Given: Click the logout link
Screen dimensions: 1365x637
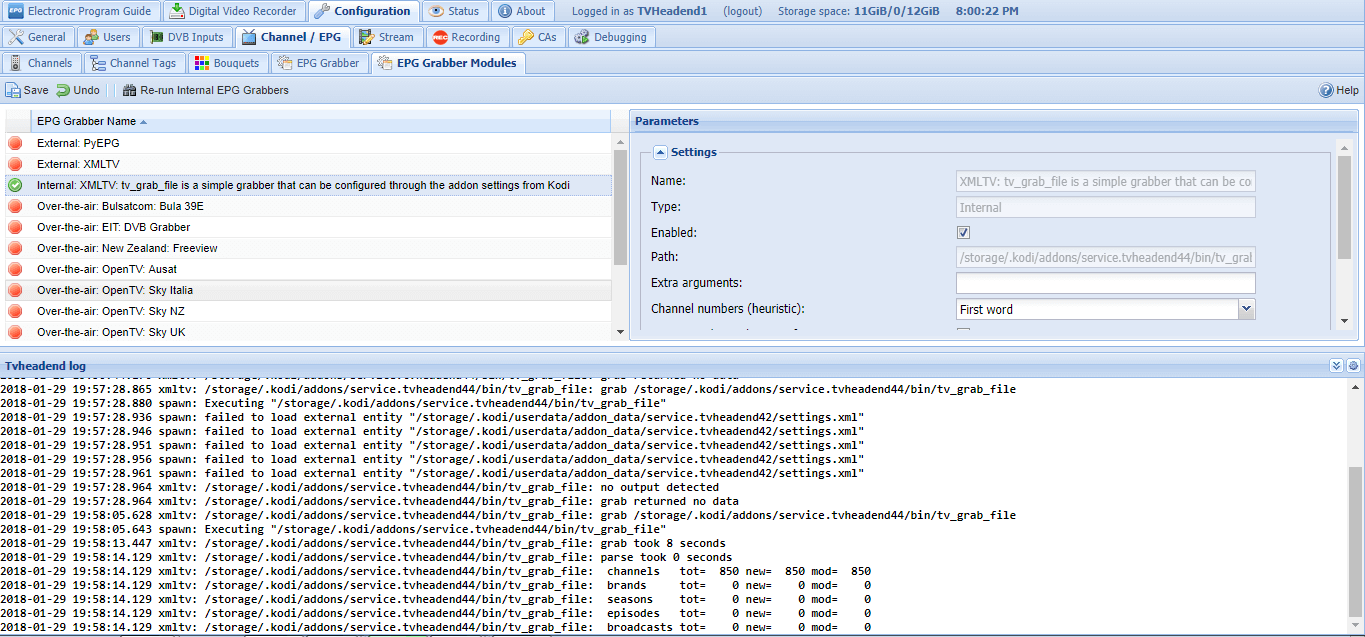Looking at the screenshot, I should point(741,11).
